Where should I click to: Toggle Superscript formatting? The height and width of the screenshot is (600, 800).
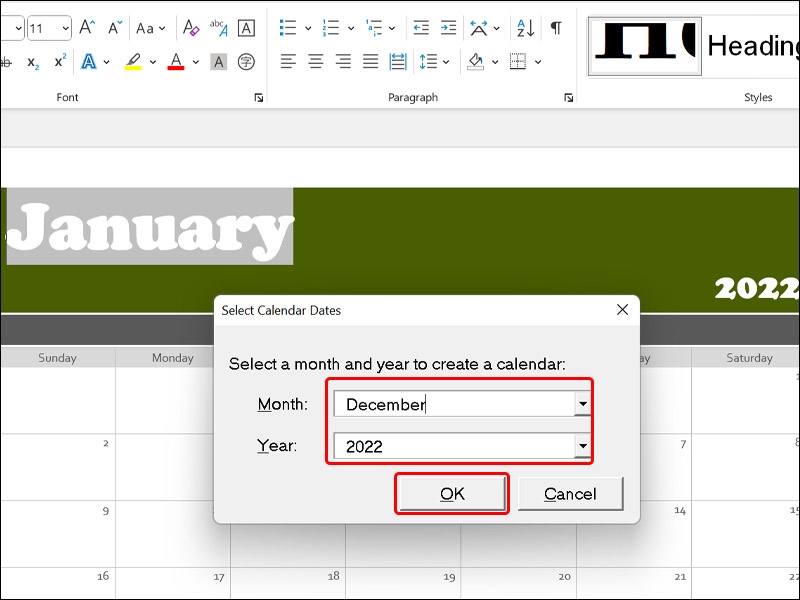tap(60, 61)
